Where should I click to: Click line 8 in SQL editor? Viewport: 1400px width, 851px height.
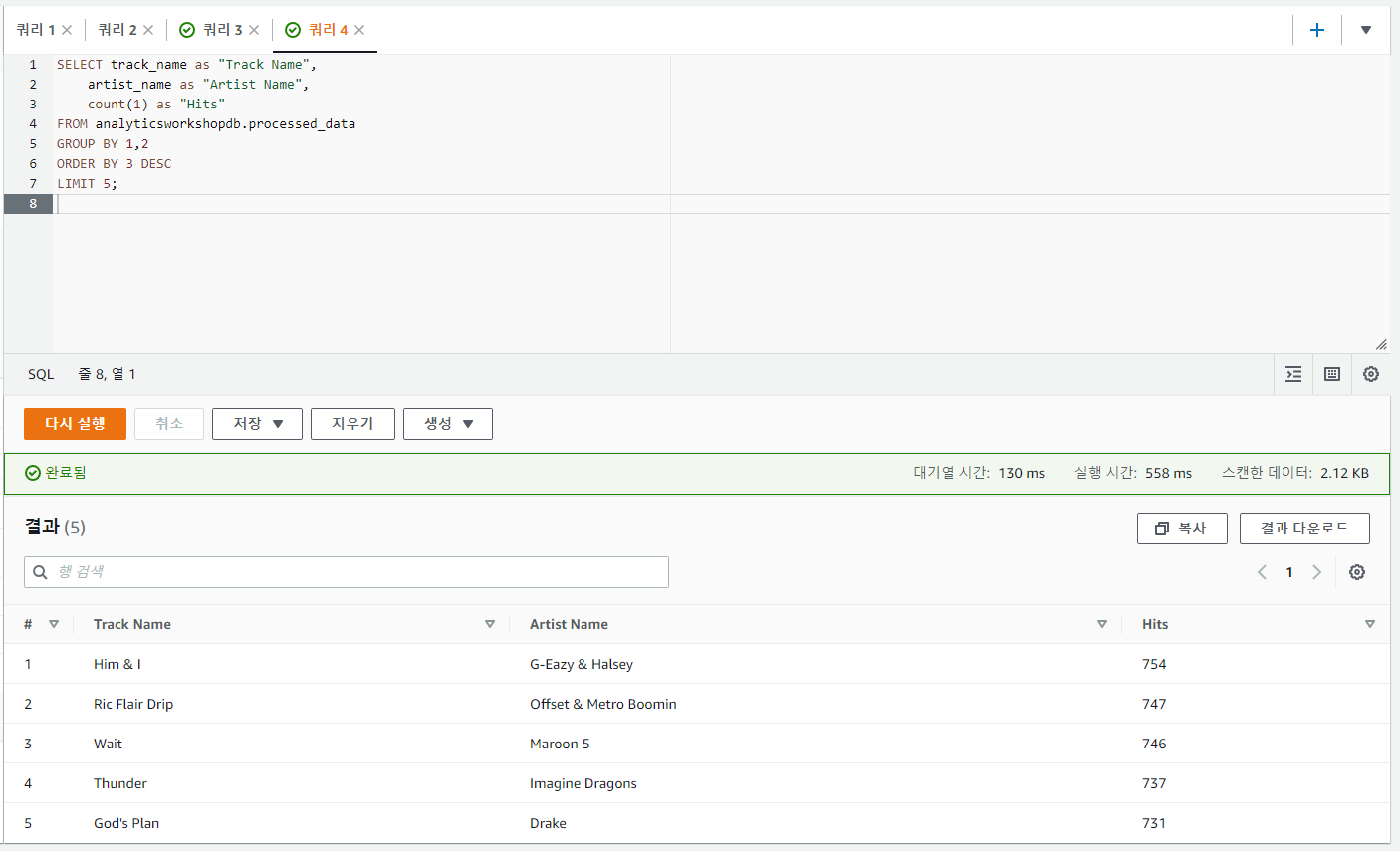tap(722, 204)
